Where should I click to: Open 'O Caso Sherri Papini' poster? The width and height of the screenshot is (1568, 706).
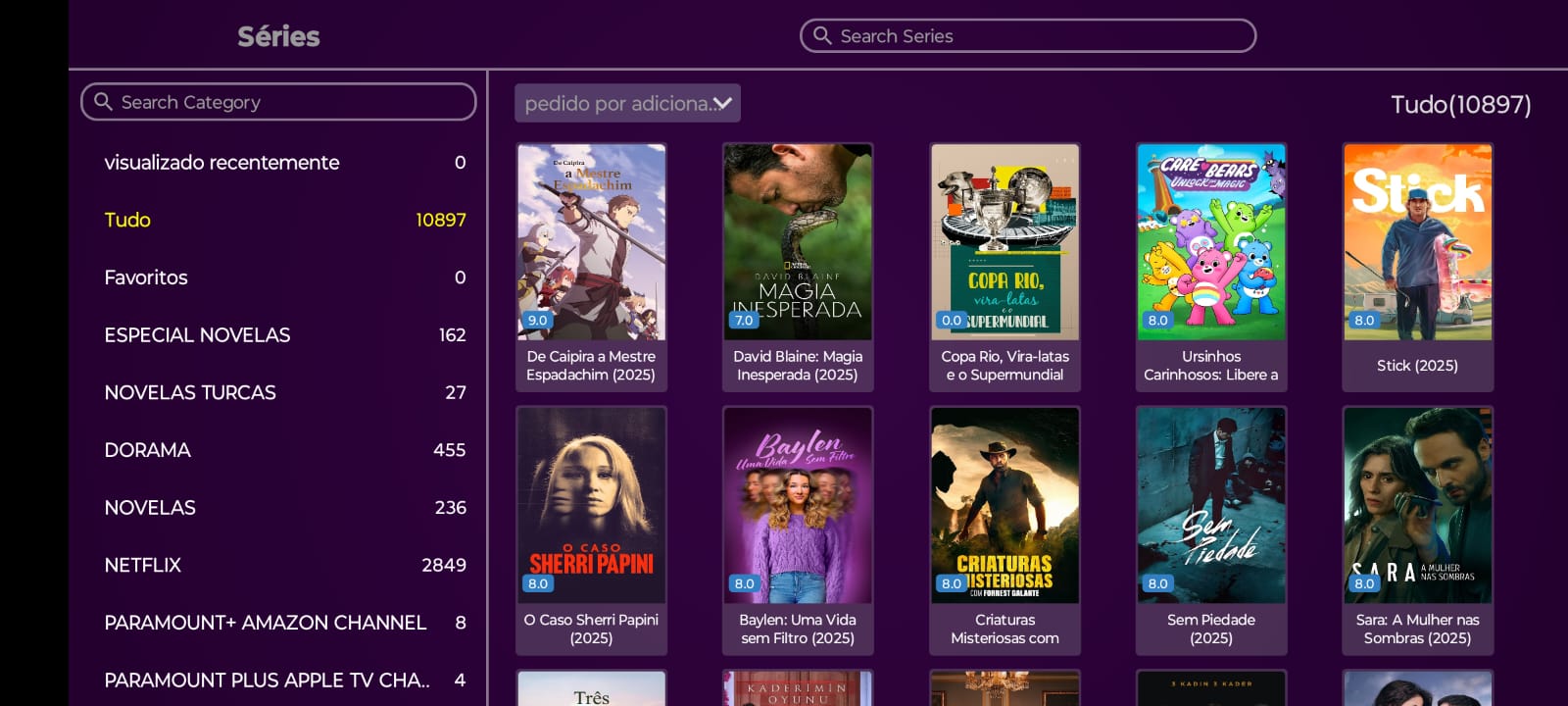592,505
